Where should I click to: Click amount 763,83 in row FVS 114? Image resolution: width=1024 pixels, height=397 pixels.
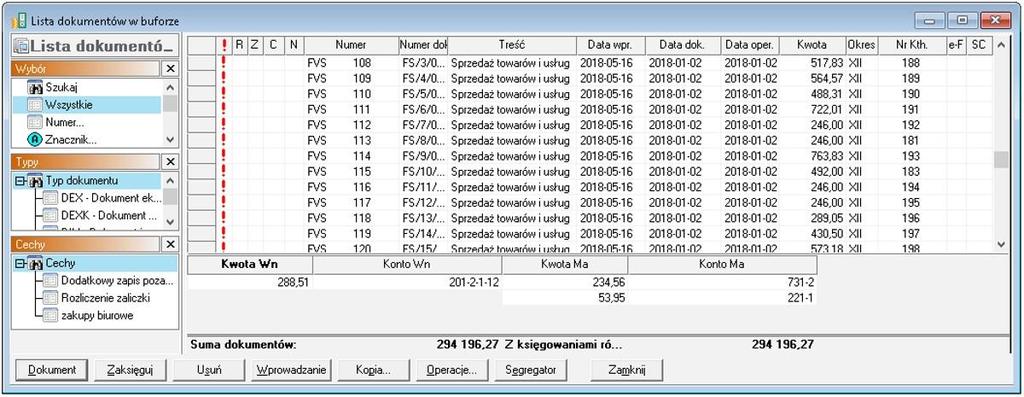pos(827,156)
